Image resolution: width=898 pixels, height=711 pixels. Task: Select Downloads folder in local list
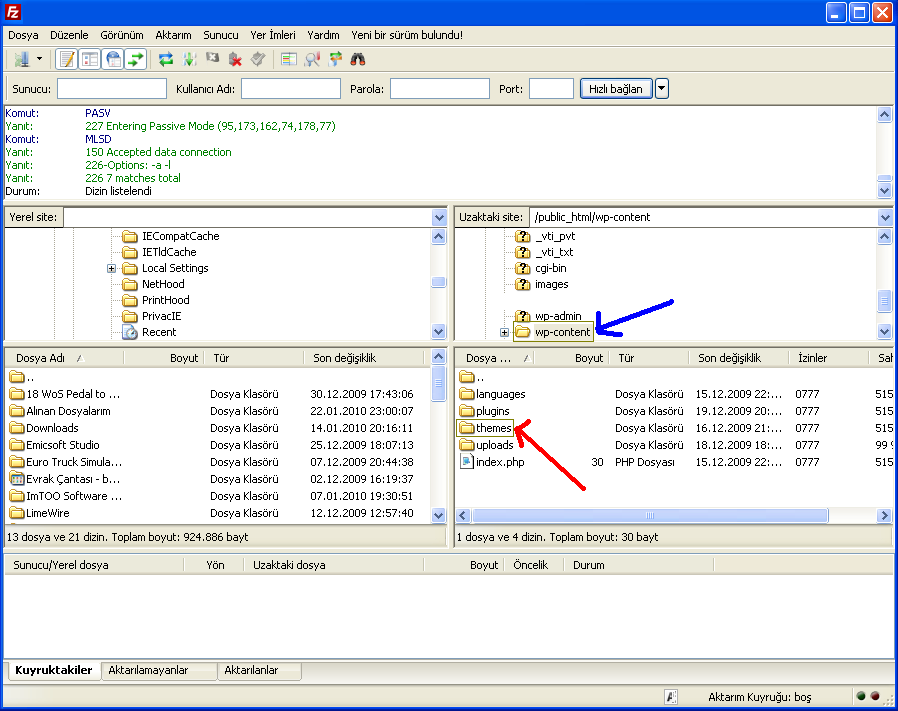[x=44, y=428]
